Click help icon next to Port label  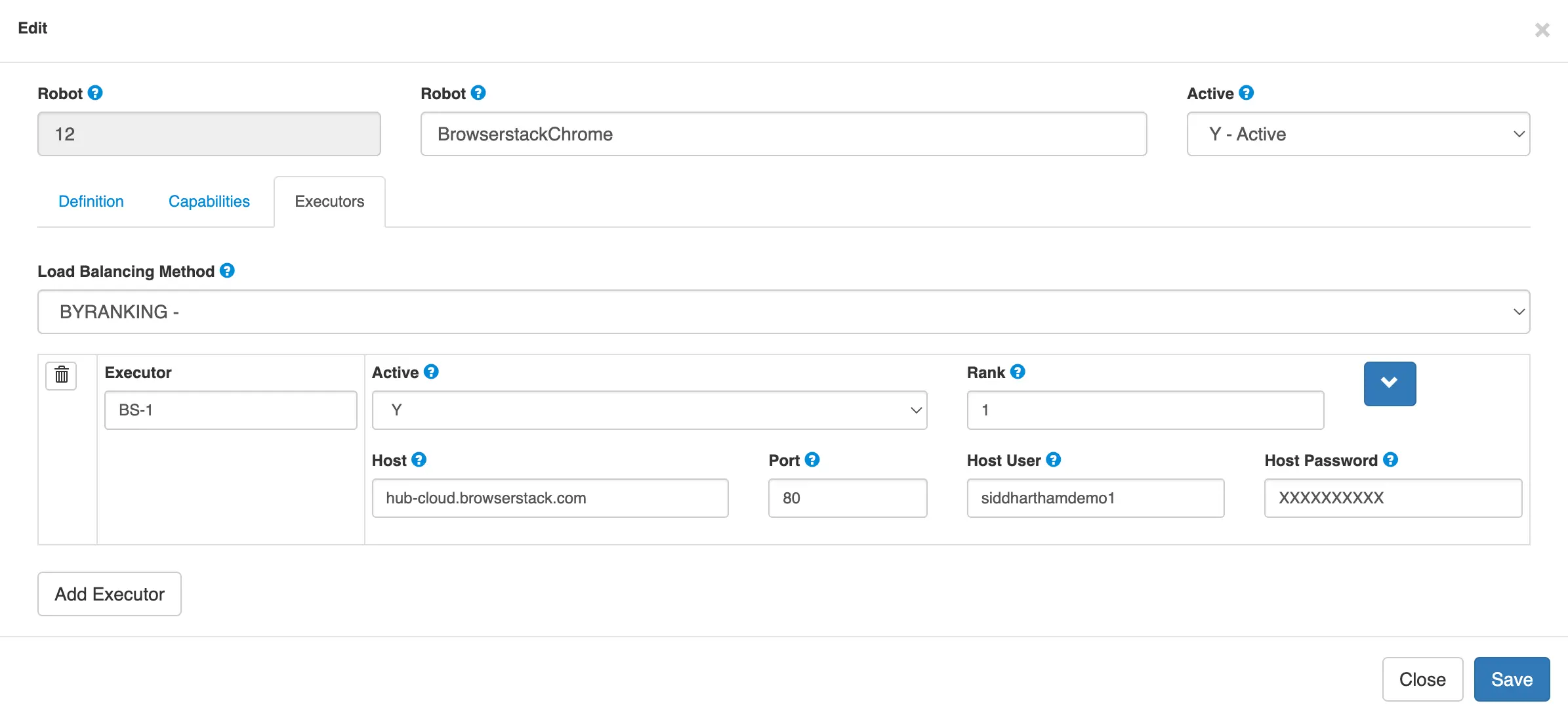click(x=812, y=460)
